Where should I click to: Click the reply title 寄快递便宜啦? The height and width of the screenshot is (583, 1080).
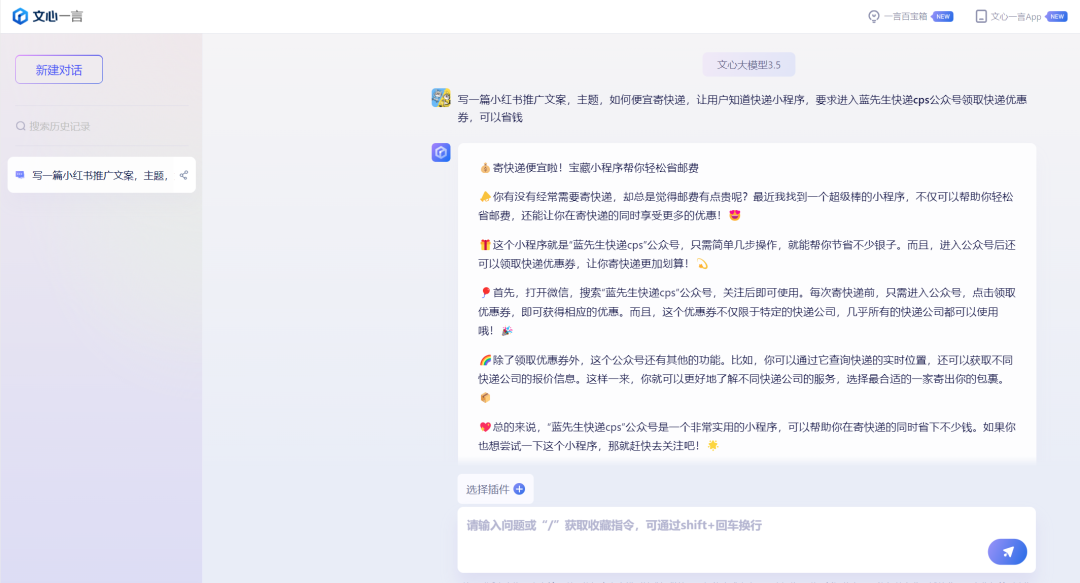589,167
